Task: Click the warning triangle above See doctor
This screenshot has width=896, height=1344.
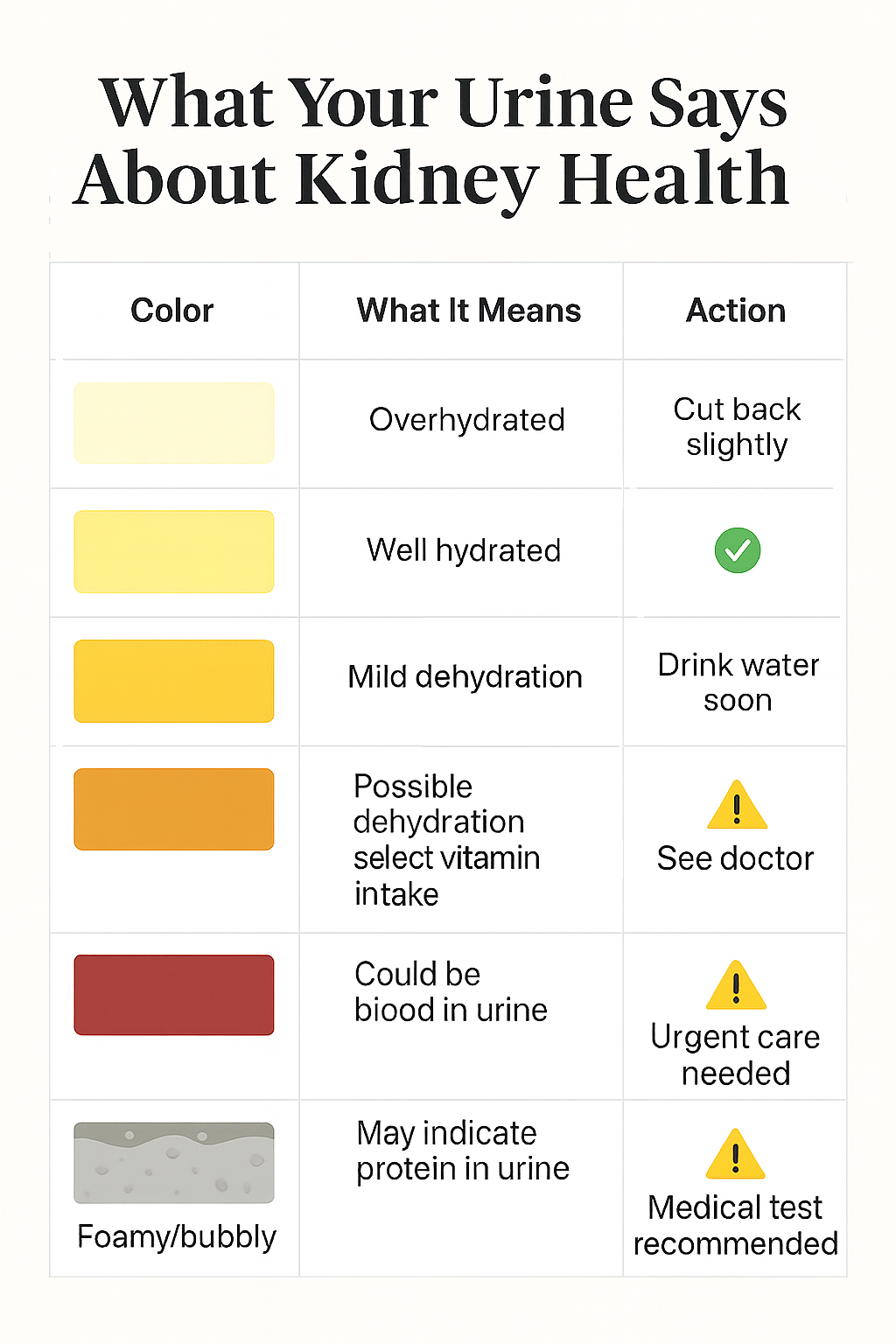Action: click(737, 807)
